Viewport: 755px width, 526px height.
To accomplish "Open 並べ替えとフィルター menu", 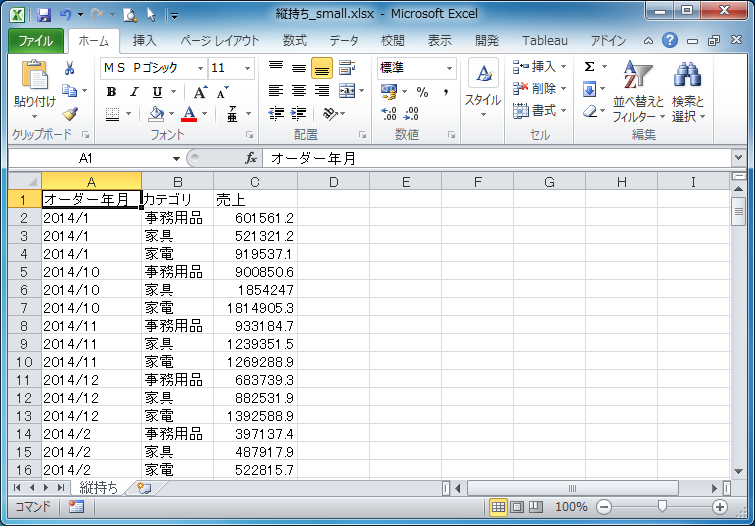I will click(x=638, y=91).
